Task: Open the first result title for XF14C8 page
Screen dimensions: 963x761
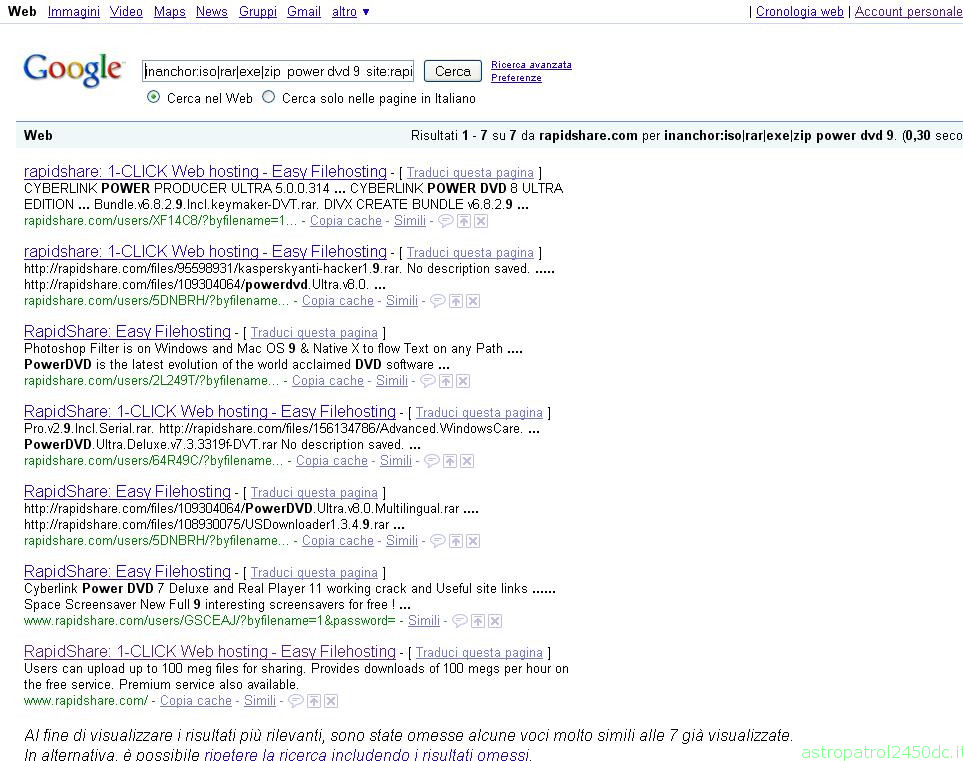Action: (205, 171)
